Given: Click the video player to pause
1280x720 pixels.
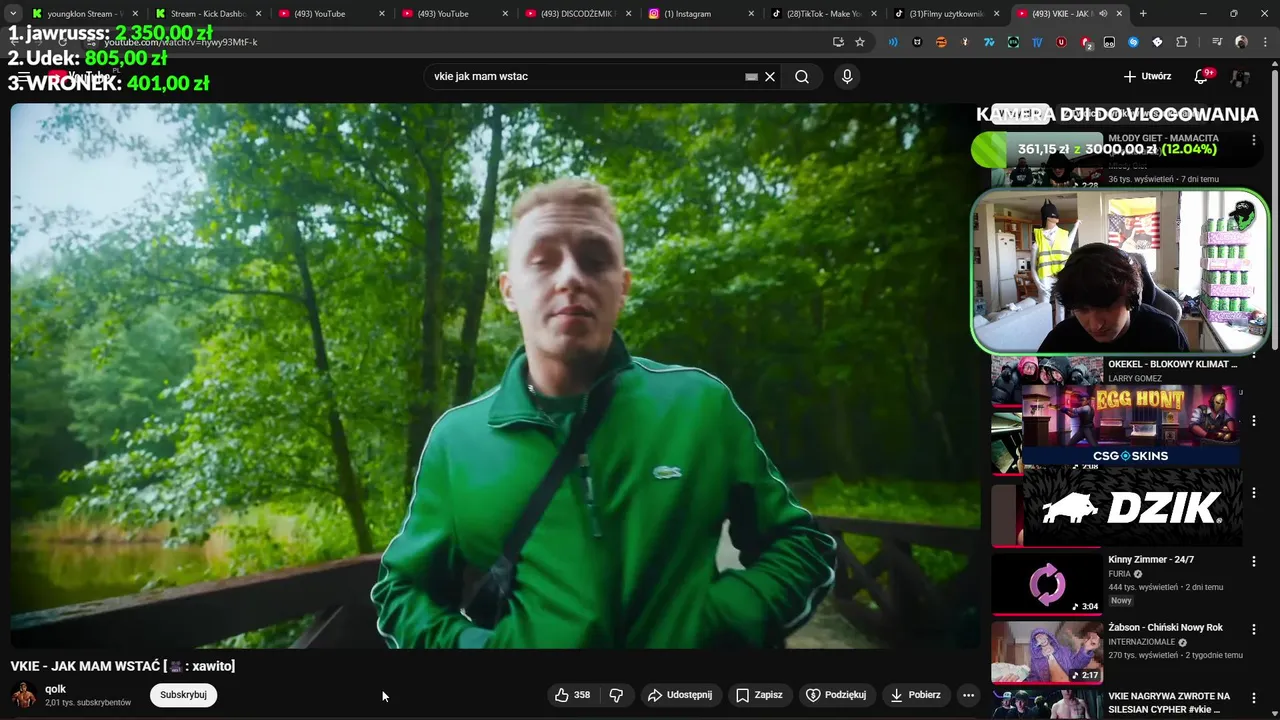Looking at the screenshot, I should [495, 376].
